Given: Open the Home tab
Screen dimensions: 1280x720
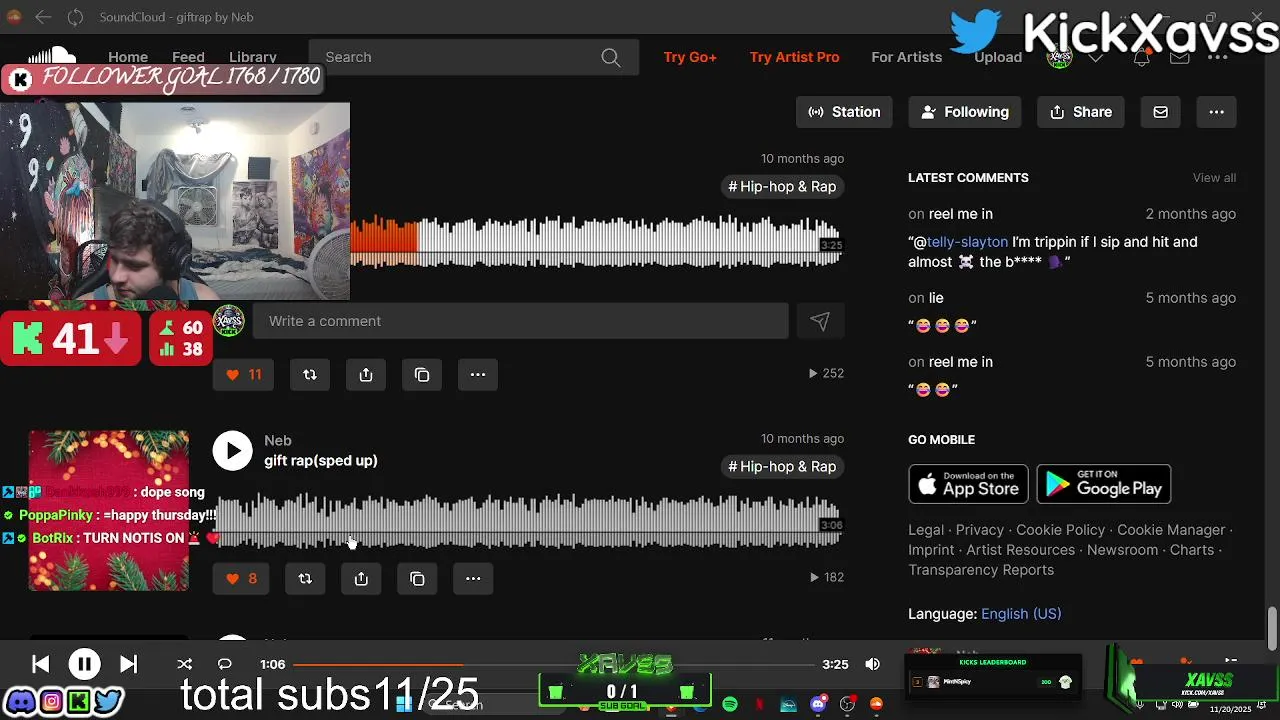Looking at the screenshot, I should click(x=128, y=57).
